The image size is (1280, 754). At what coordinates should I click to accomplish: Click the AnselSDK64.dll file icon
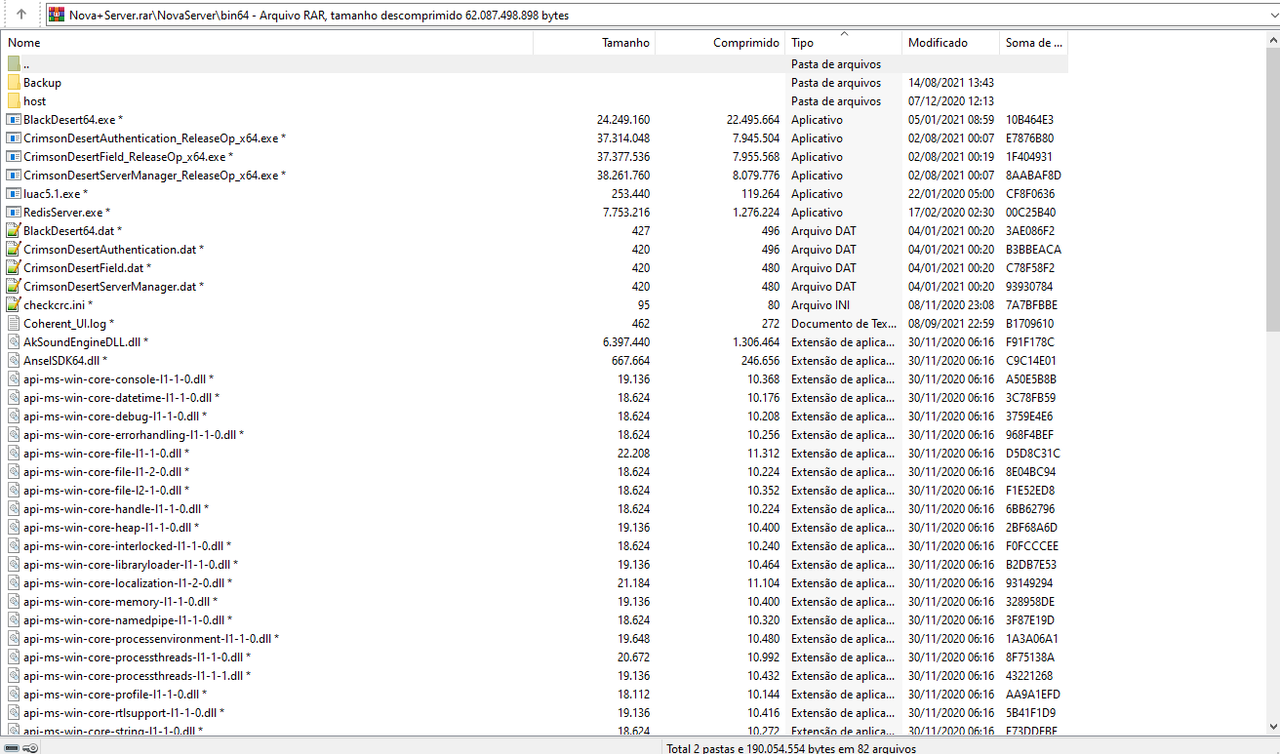[x=14, y=360]
